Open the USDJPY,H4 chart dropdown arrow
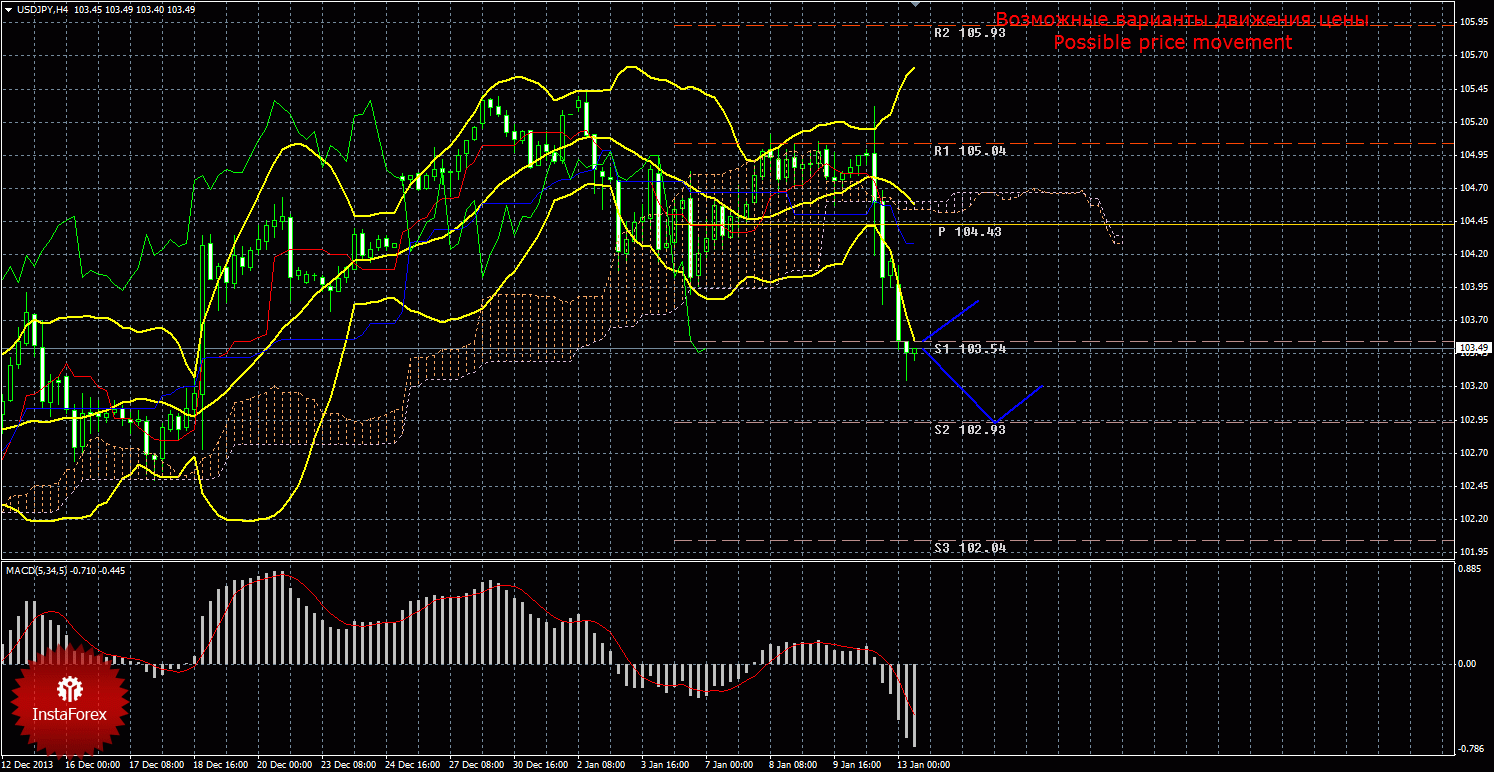1494x772 pixels. (8, 9)
